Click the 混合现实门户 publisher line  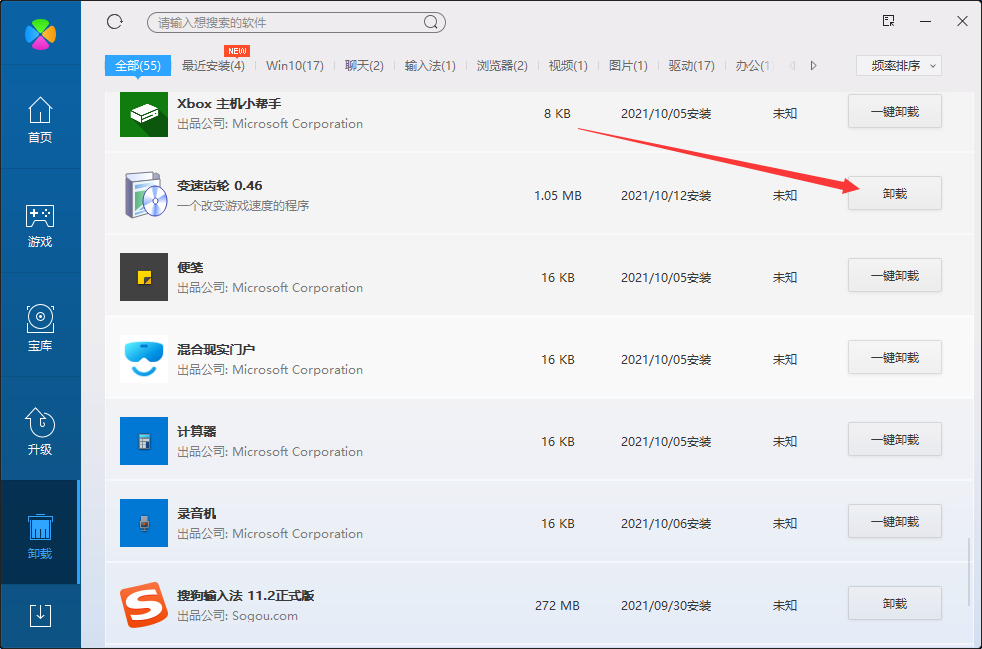[270, 370]
